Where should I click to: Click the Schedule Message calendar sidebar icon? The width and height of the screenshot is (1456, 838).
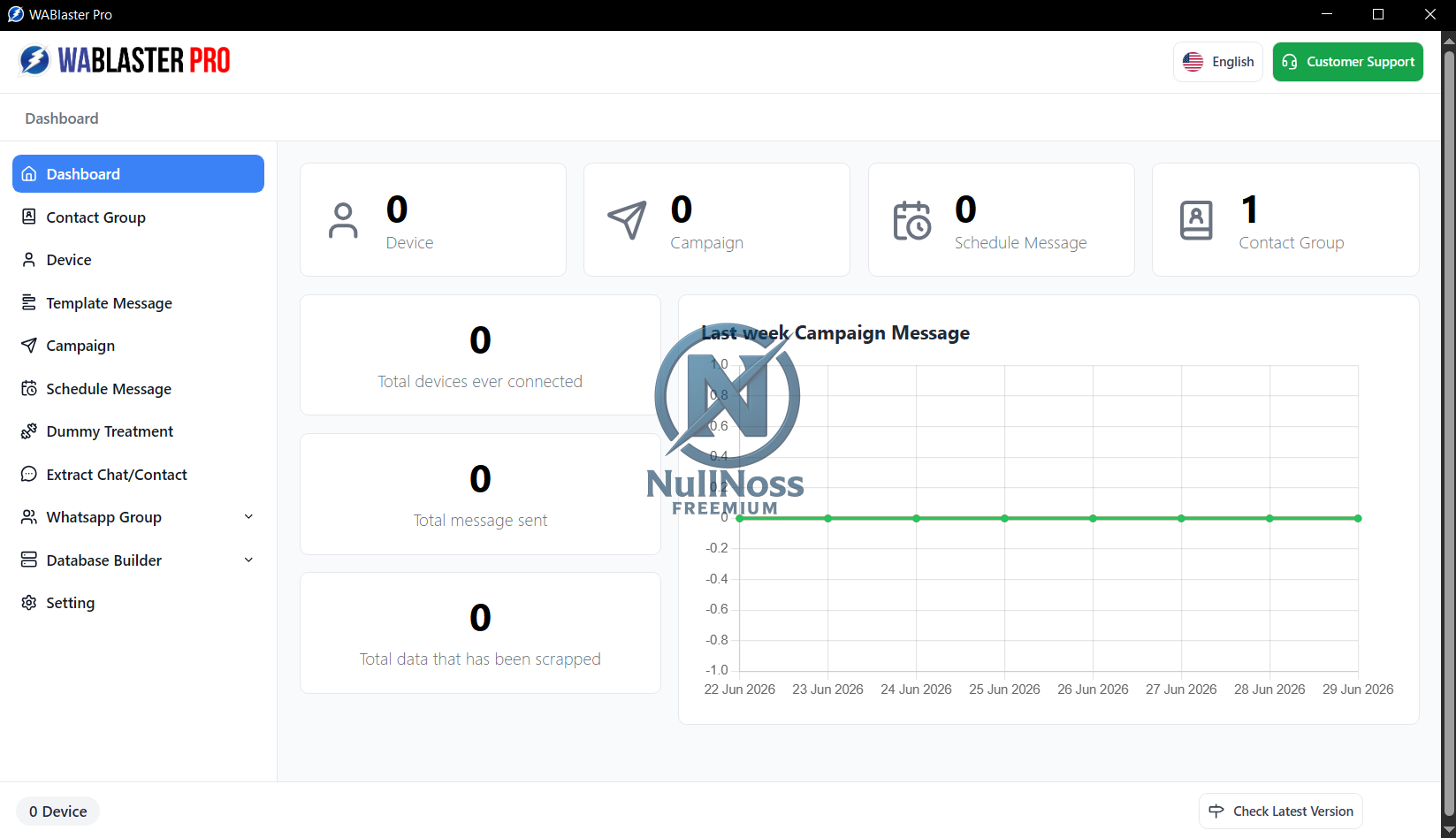pyautogui.click(x=29, y=388)
